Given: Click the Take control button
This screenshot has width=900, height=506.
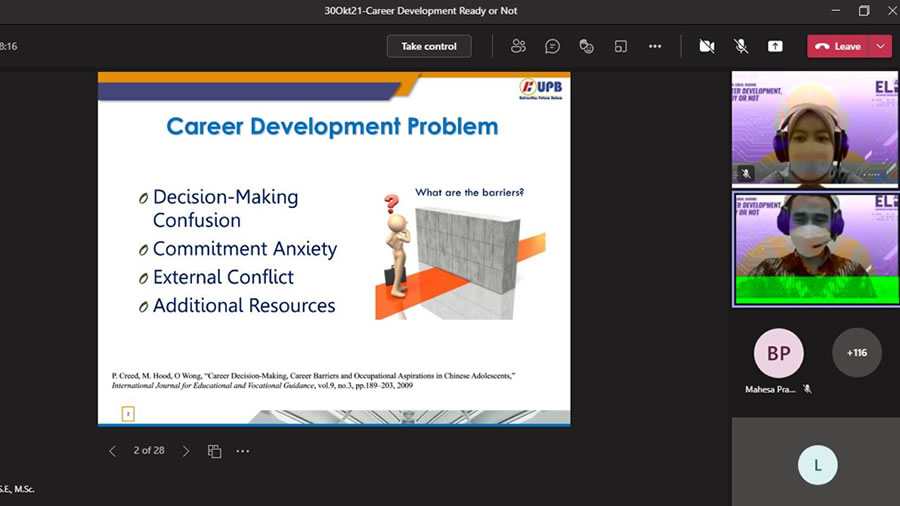Looking at the screenshot, I should (429, 46).
